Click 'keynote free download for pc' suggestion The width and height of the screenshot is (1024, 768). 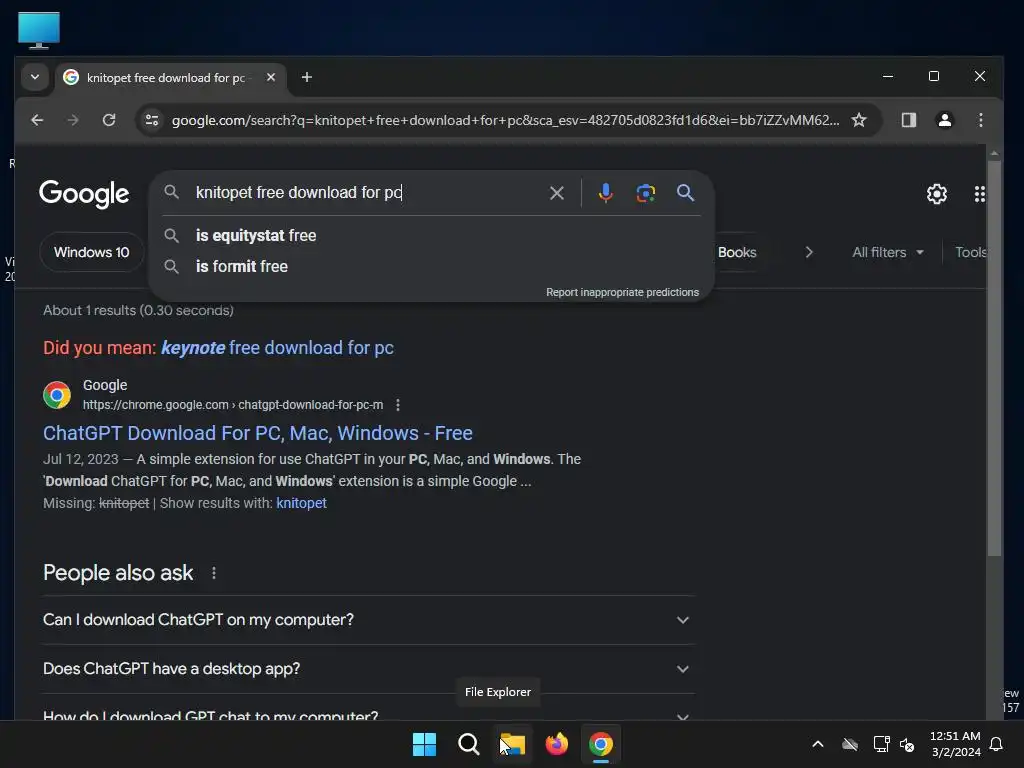(278, 347)
